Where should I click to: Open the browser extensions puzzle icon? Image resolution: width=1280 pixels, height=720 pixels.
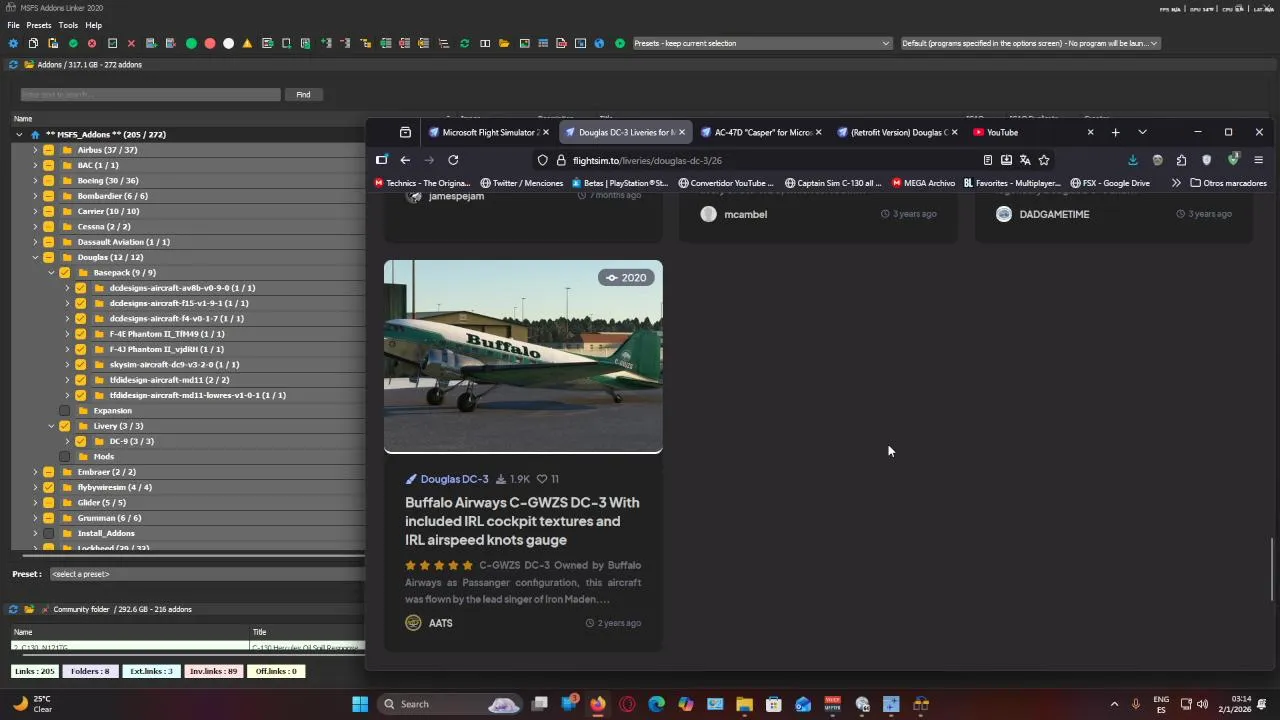pyautogui.click(x=1181, y=160)
